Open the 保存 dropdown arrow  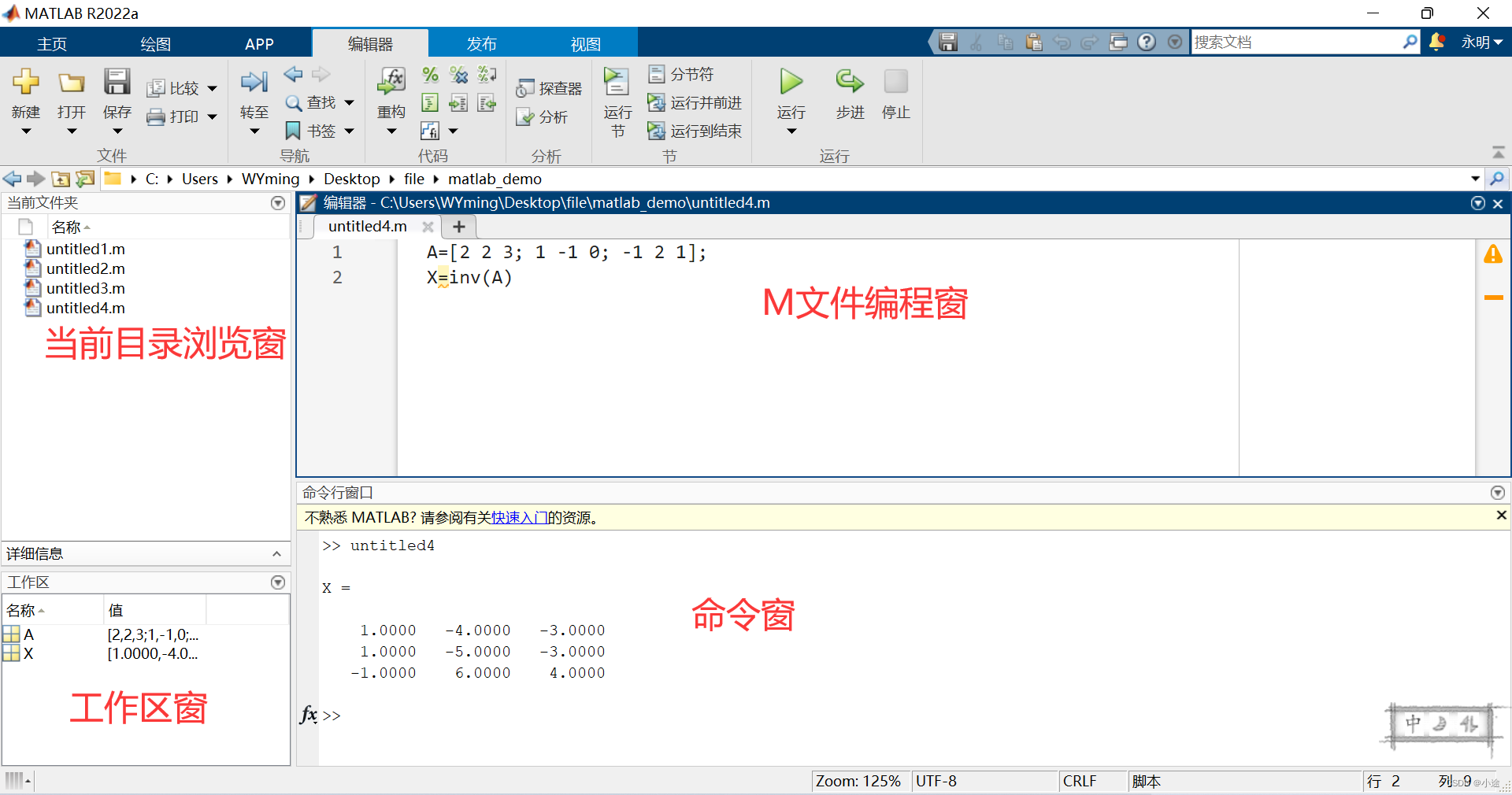tap(117, 131)
